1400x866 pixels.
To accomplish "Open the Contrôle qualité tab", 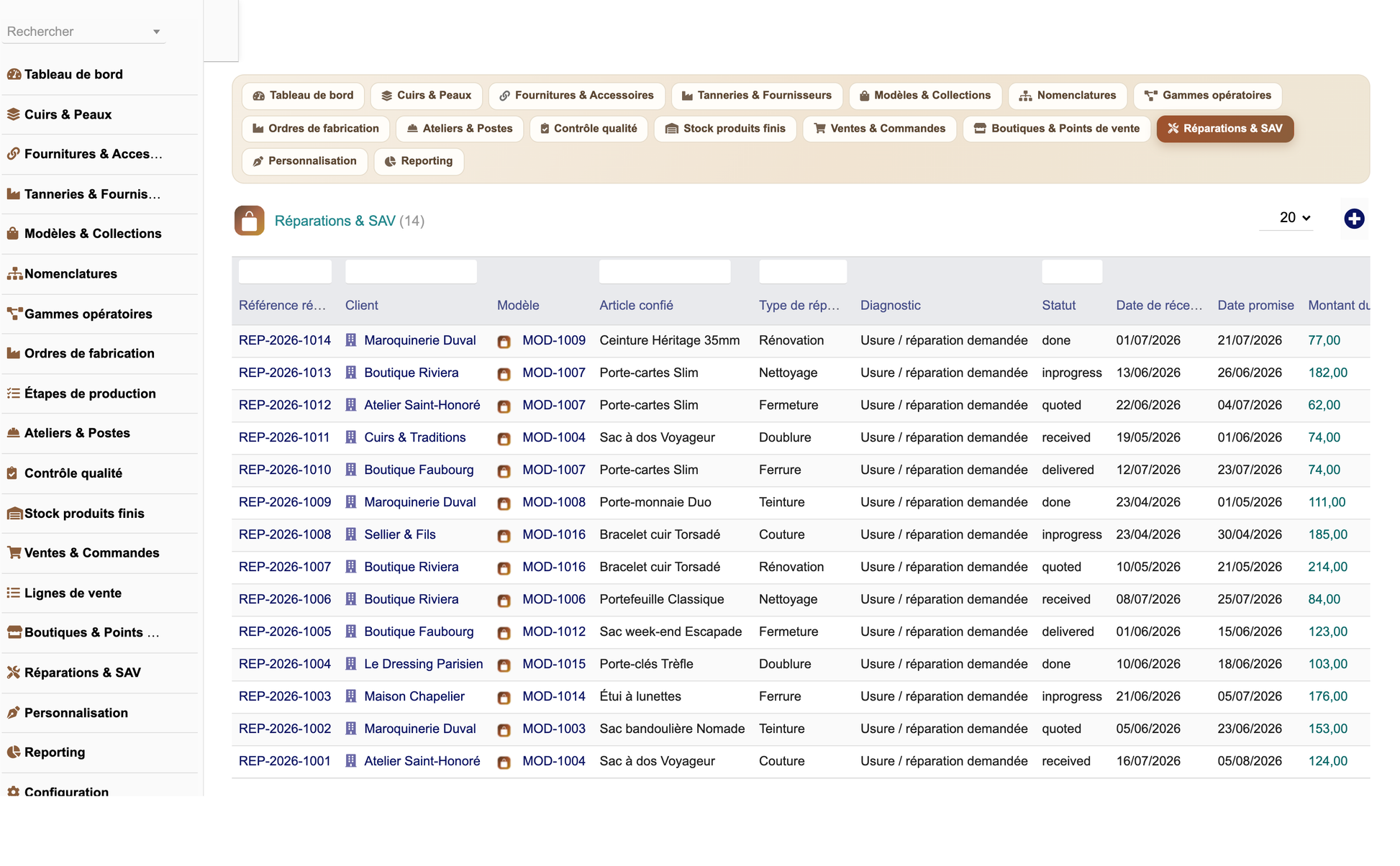I will [x=588, y=129].
